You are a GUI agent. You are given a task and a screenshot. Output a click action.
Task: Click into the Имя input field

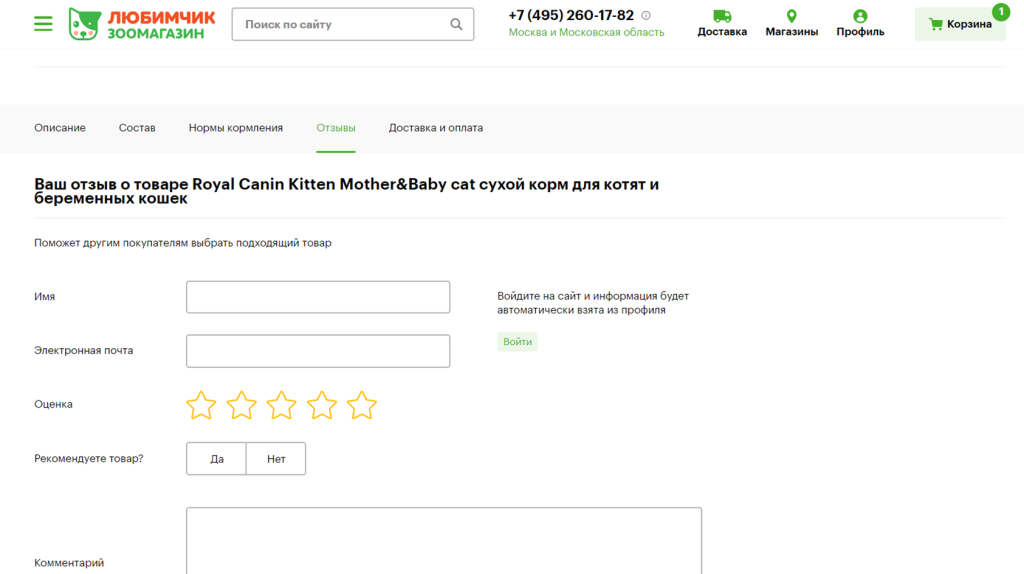(318, 297)
